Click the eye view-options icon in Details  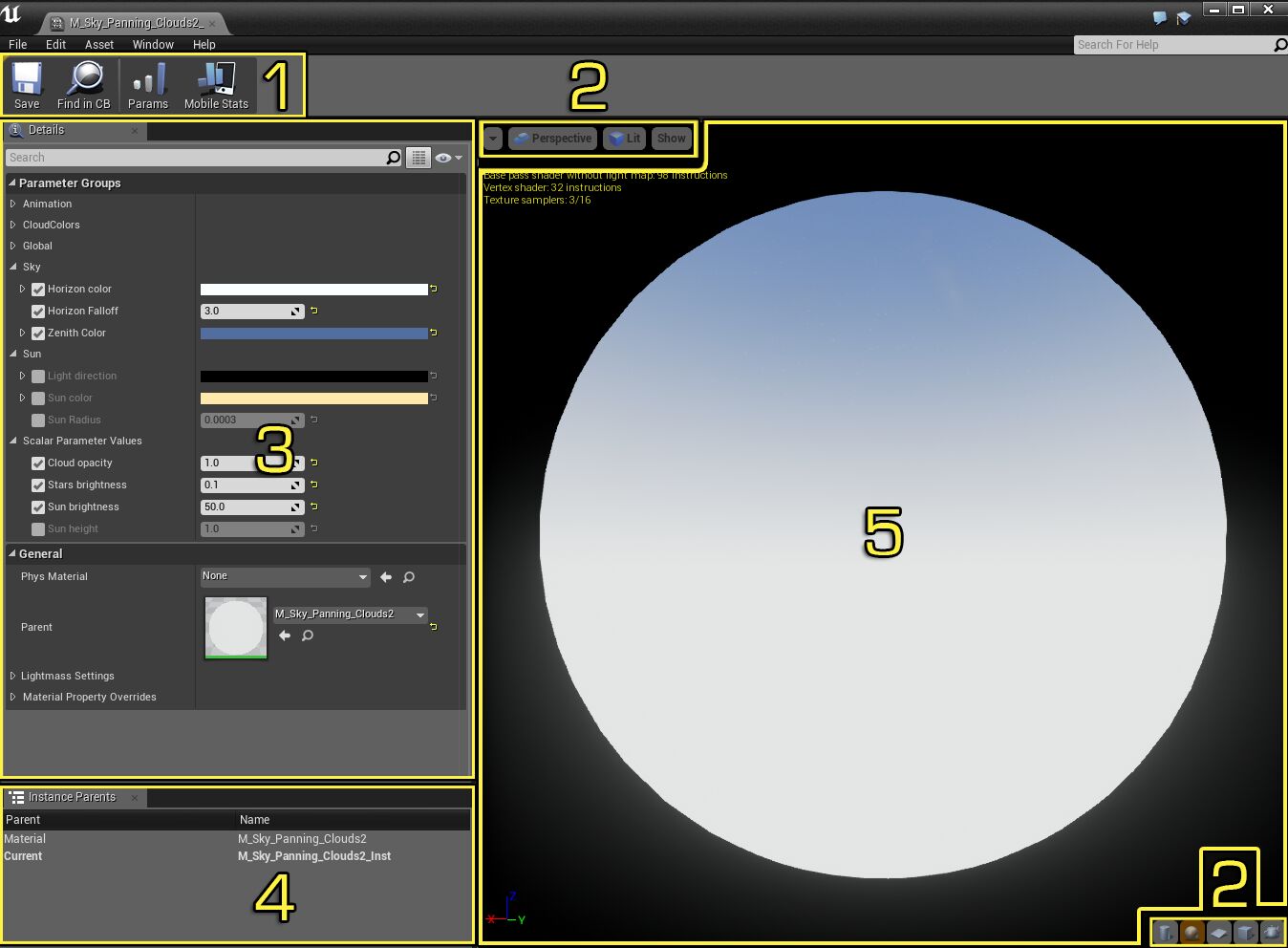[x=445, y=158]
